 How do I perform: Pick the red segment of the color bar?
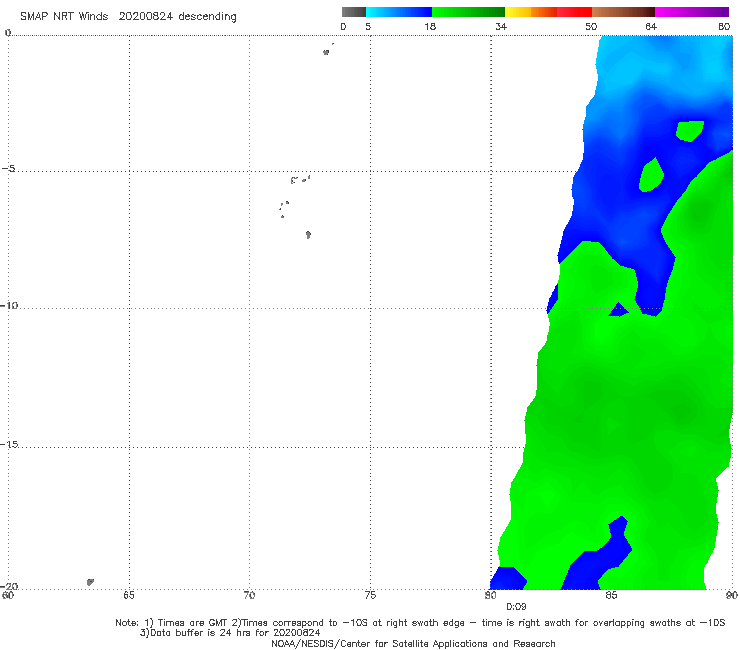[x=574, y=12]
